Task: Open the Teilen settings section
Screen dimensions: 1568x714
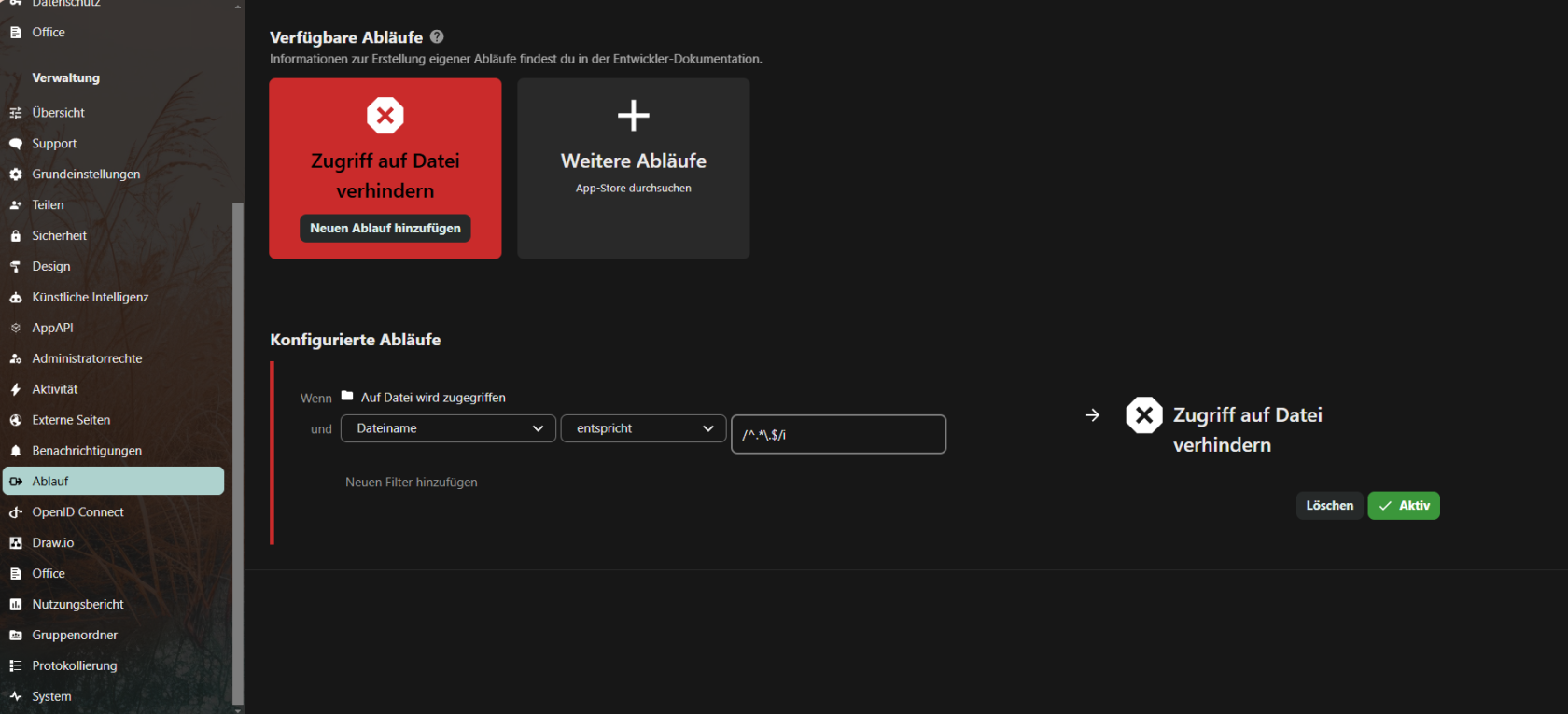Action: 49,205
